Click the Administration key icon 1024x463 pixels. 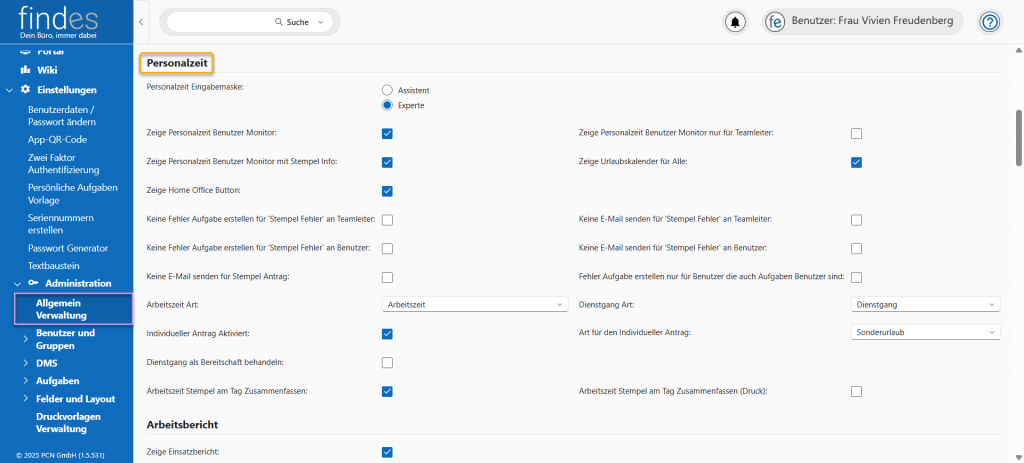click(33, 283)
